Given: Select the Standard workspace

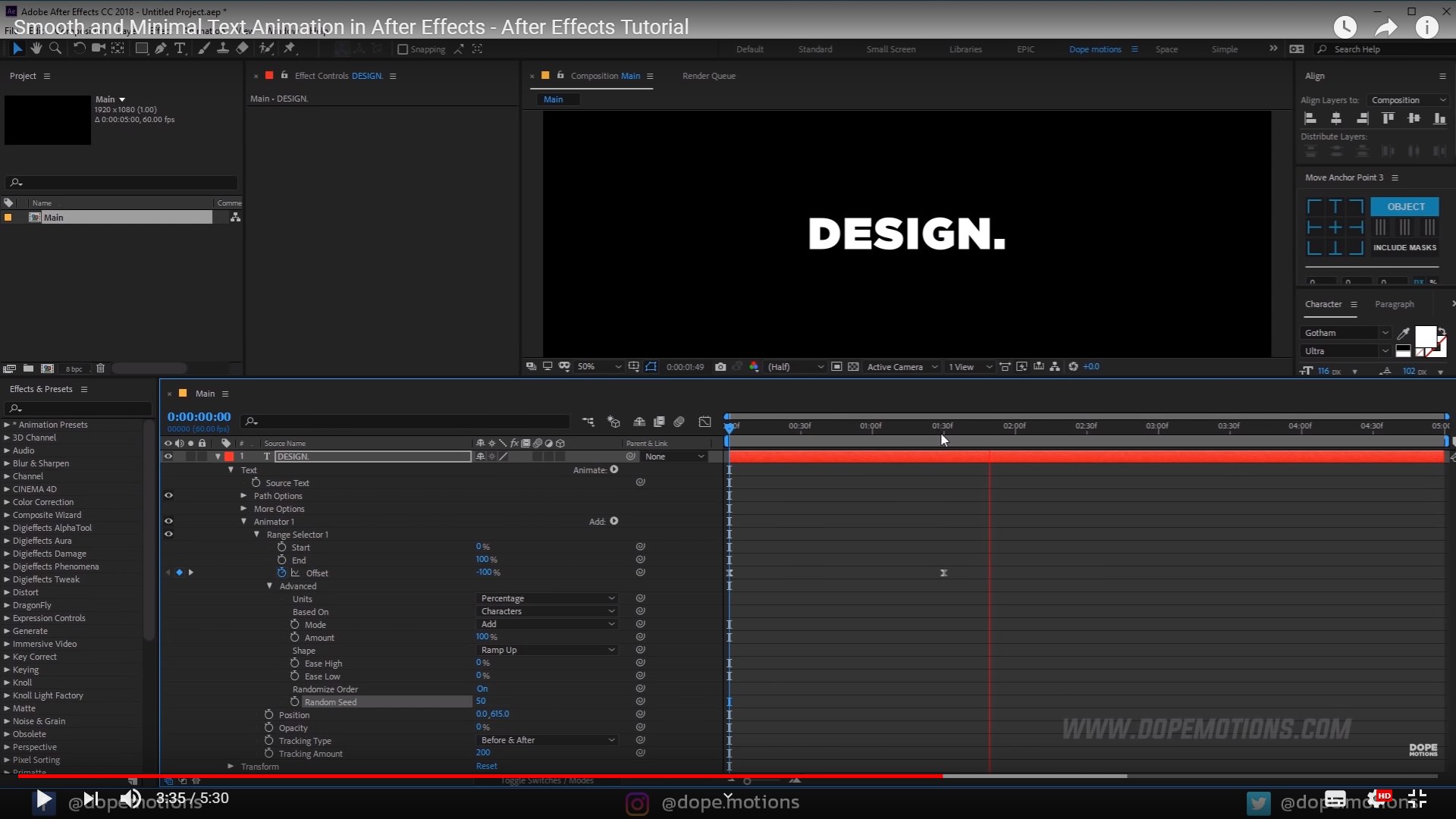Looking at the screenshot, I should 814,49.
